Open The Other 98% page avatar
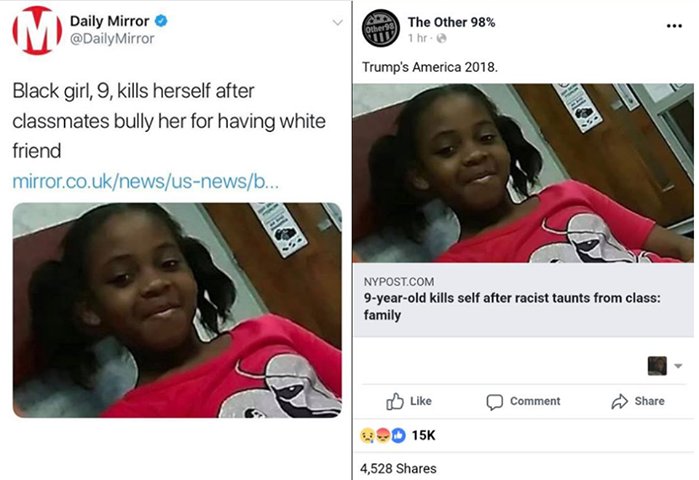 point(380,28)
